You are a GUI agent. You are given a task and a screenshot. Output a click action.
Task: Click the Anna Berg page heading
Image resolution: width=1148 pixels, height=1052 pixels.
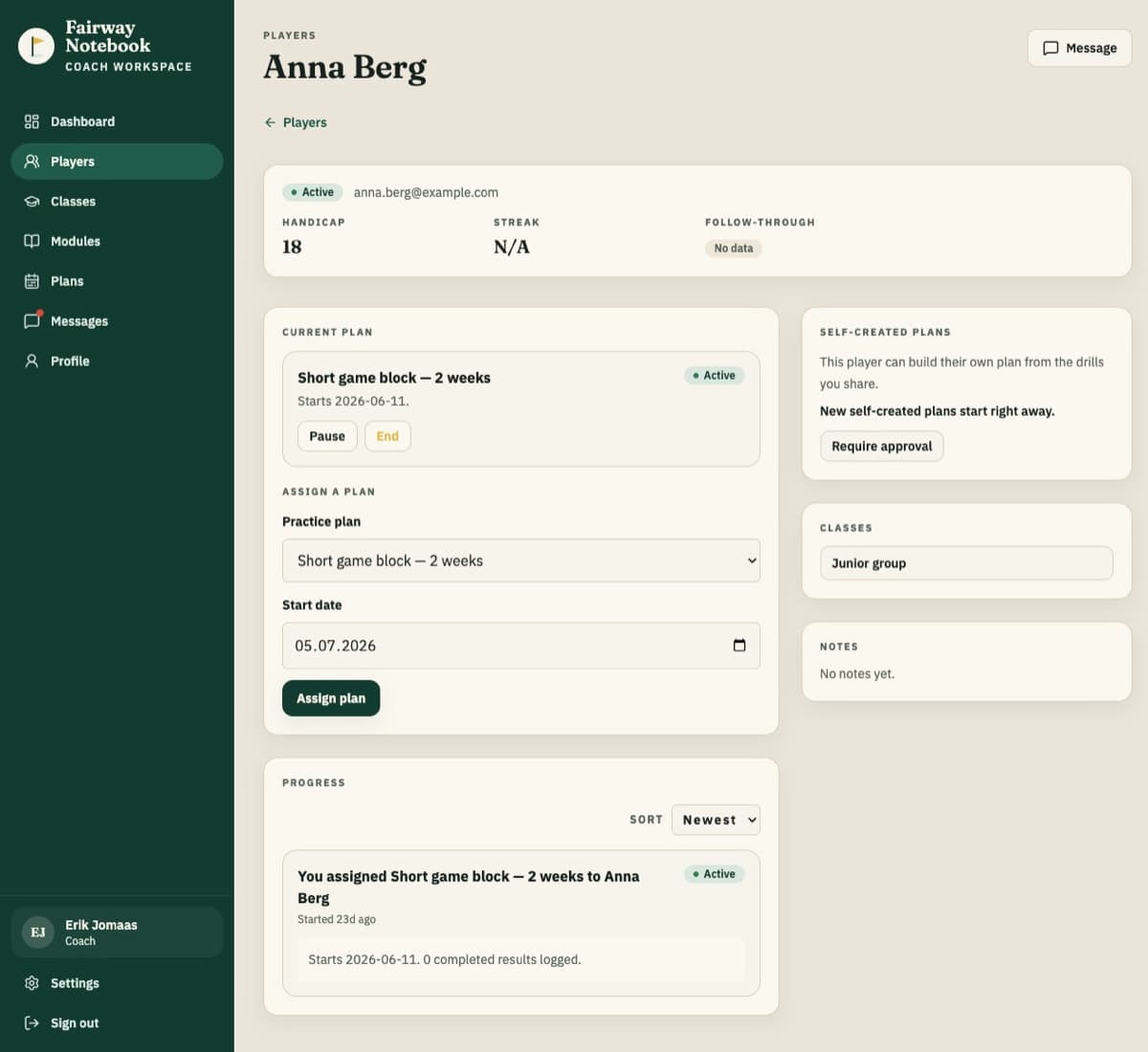pyautogui.click(x=345, y=67)
